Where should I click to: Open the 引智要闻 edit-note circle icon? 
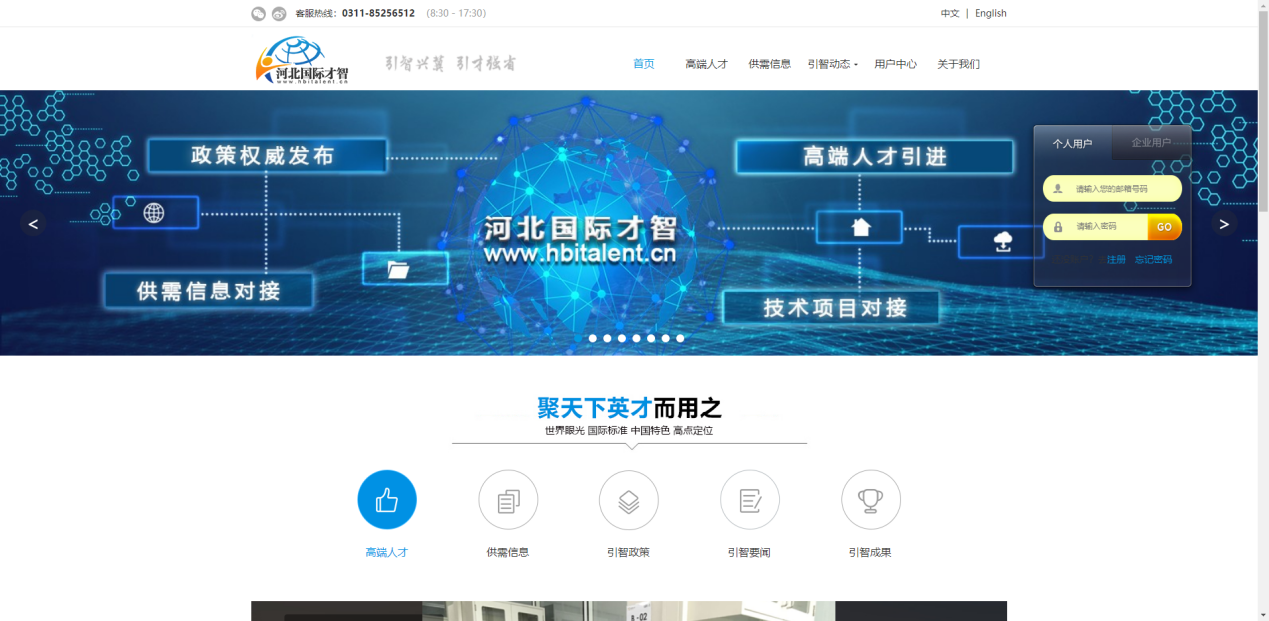tap(750, 500)
